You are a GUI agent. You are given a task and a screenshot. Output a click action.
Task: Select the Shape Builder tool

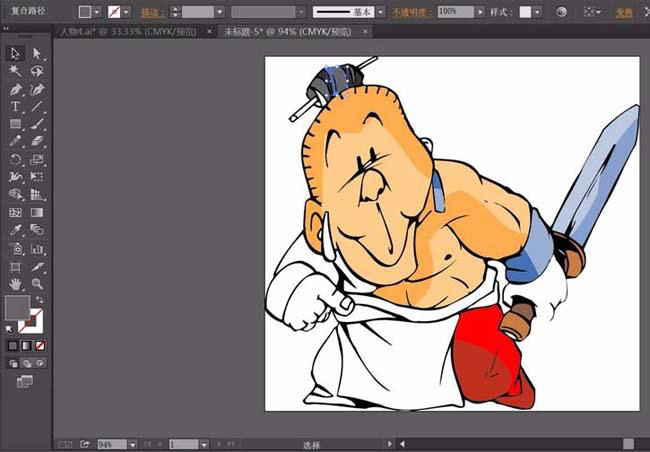click(x=15, y=194)
